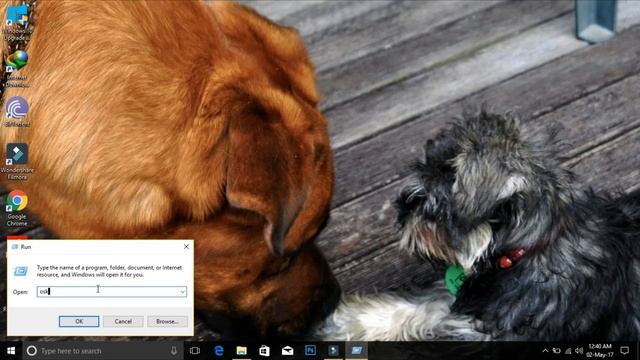Click the 'Type here to search' box
640x360 pixels.
(102, 351)
